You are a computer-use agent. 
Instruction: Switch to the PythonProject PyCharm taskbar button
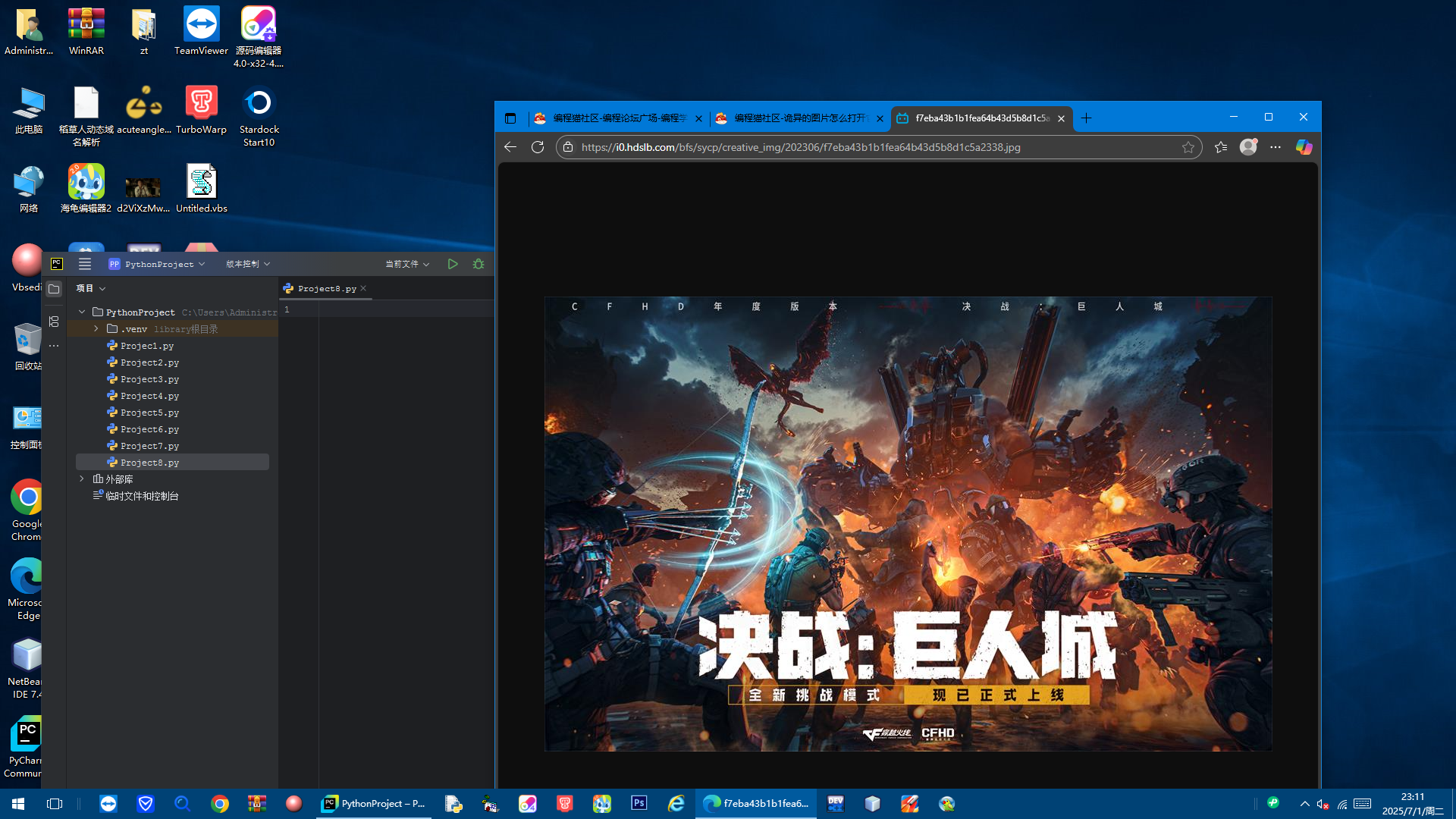375,804
